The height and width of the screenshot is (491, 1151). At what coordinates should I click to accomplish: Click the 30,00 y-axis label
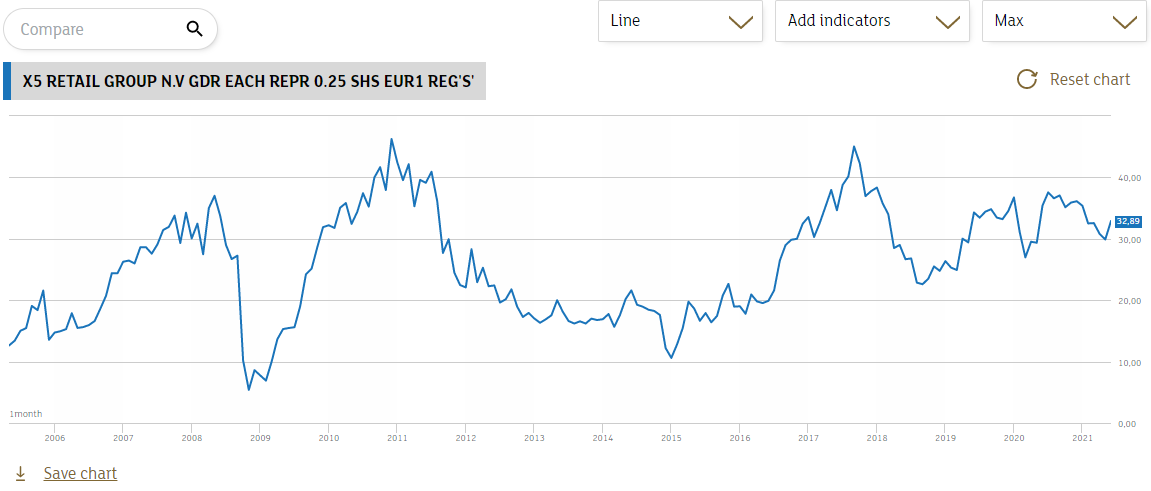(x=1129, y=240)
